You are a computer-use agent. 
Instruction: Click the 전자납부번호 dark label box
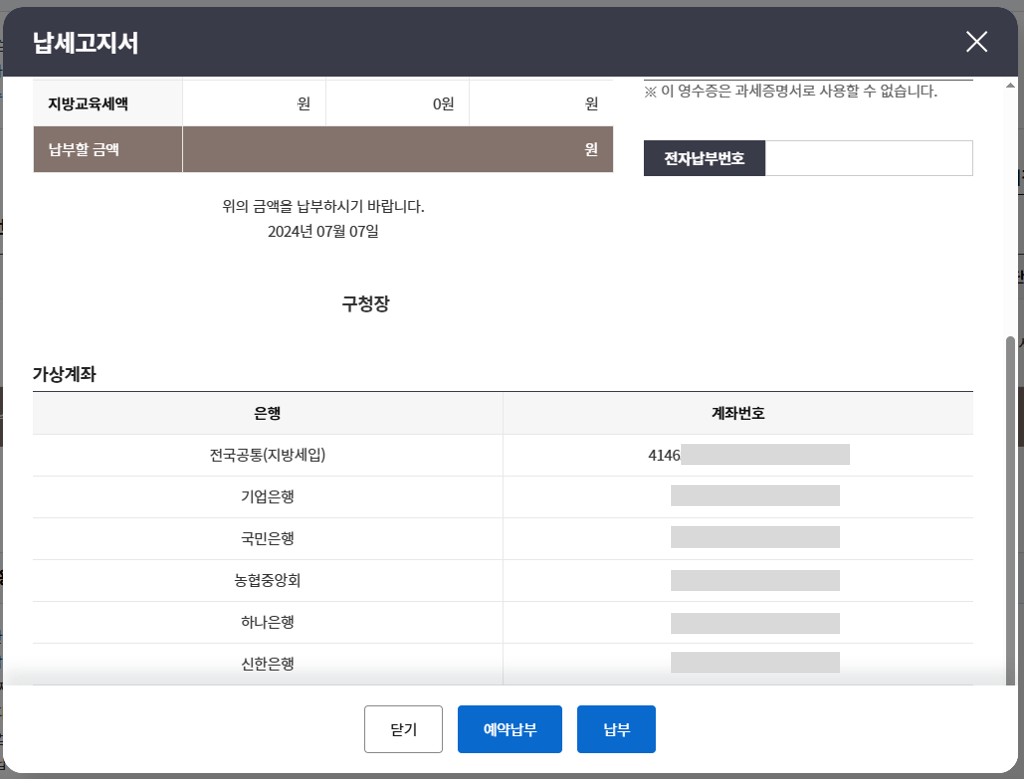pos(704,157)
